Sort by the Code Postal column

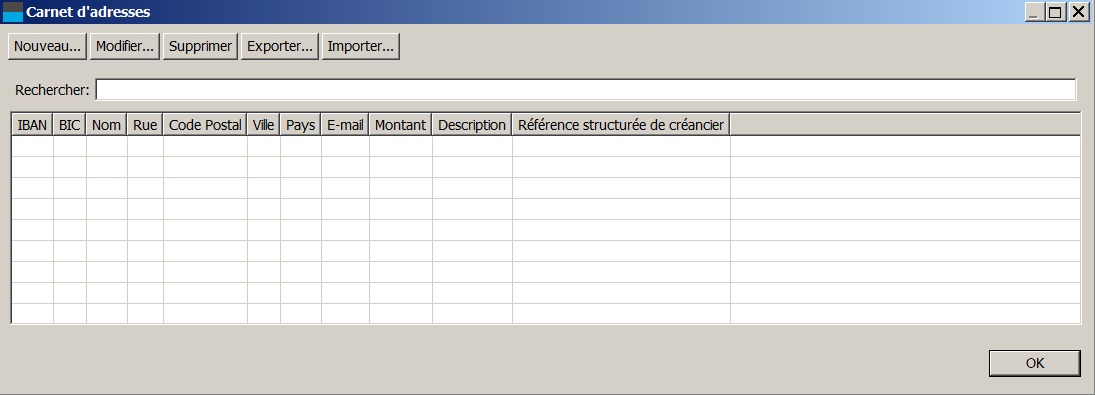tap(205, 125)
